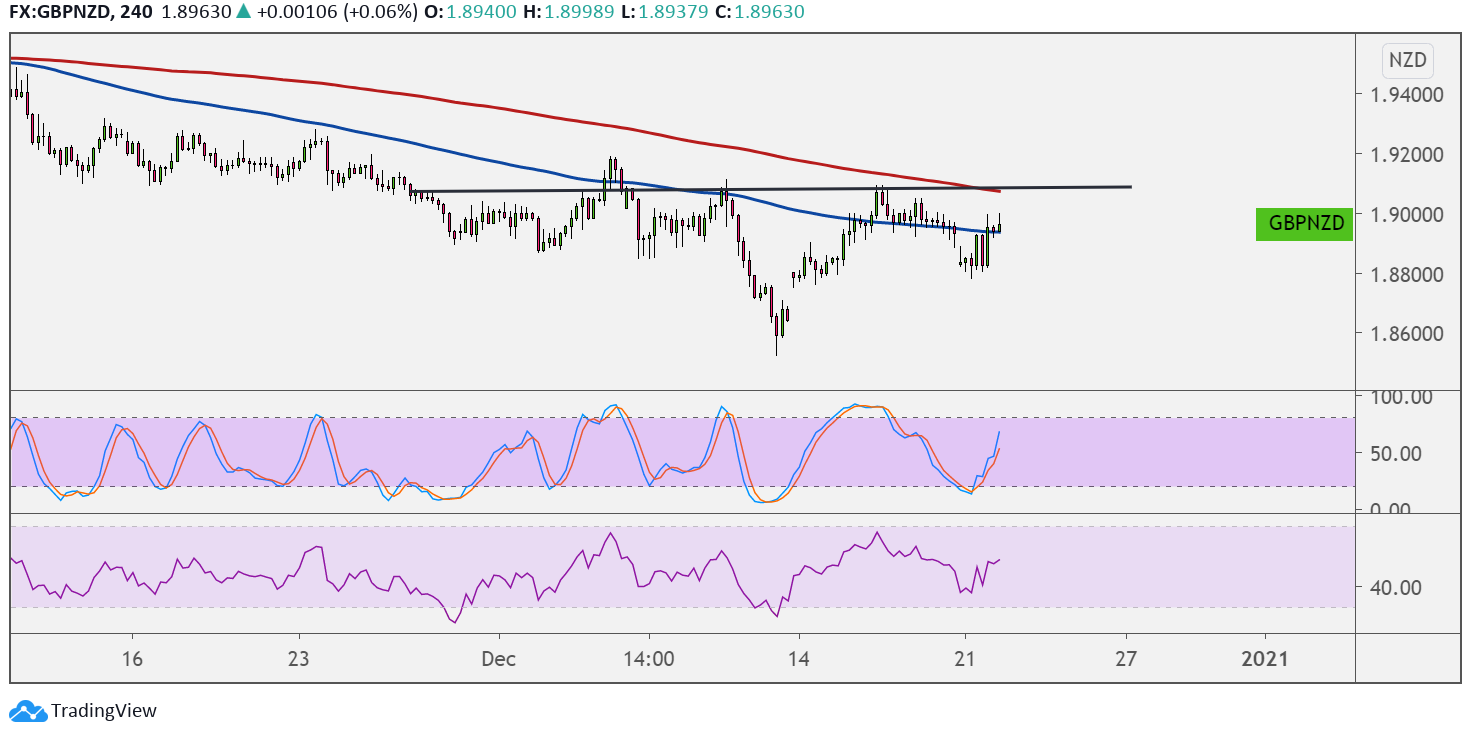
Task: Select the purple RSI indicator line
Action: tap(505, 577)
